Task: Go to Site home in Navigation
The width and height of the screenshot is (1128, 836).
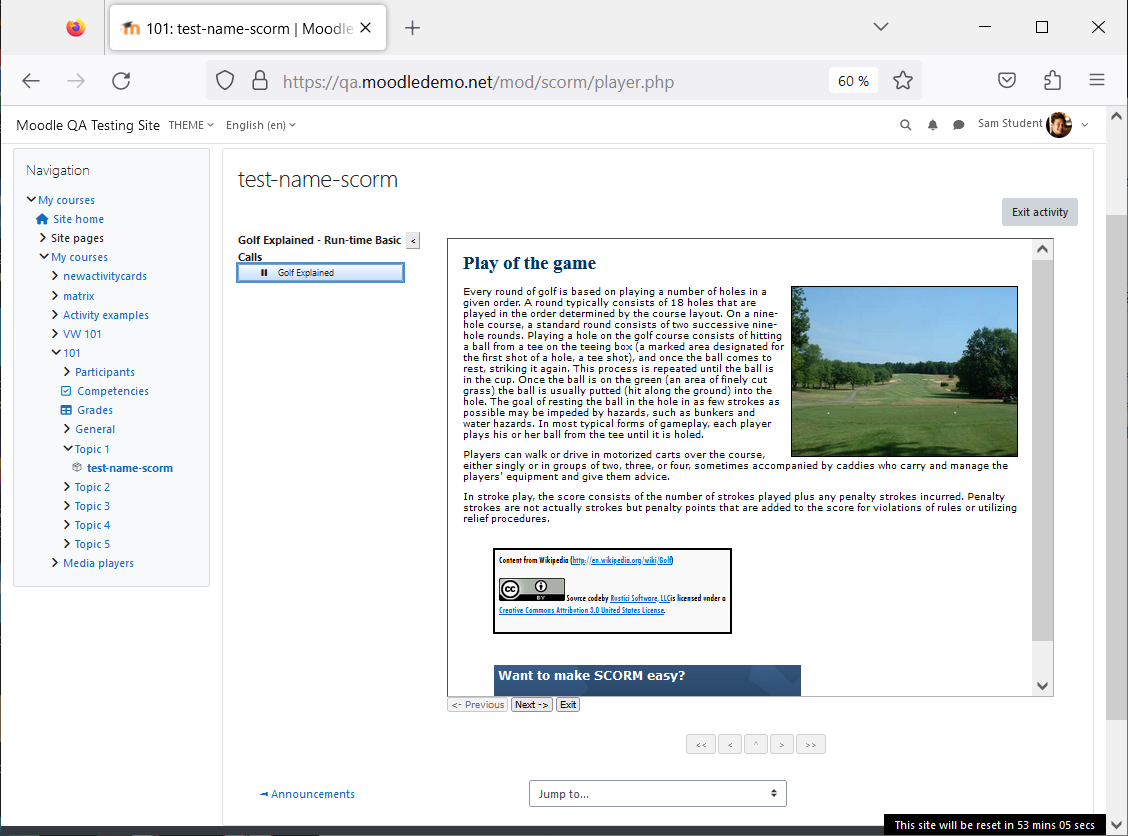Action: (x=78, y=219)
